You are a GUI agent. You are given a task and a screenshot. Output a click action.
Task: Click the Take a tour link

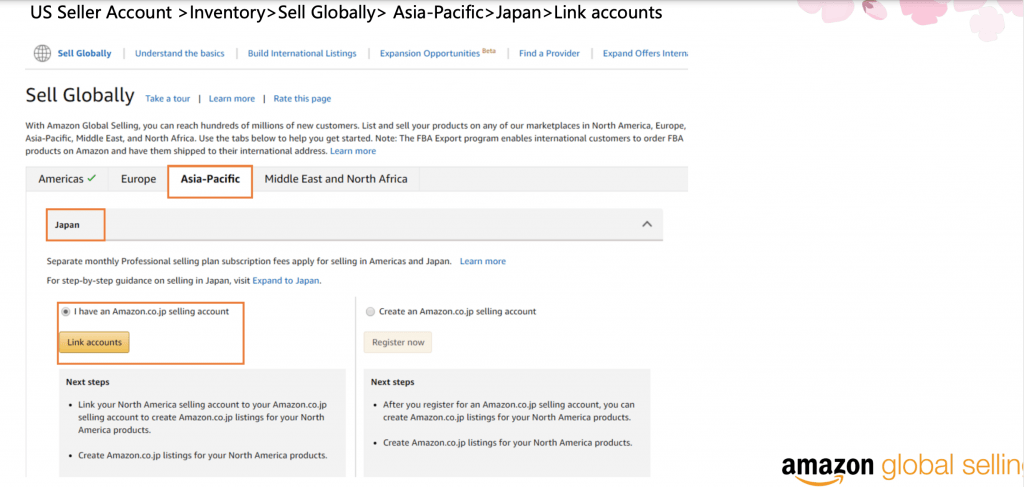click(x=168, y=99)
